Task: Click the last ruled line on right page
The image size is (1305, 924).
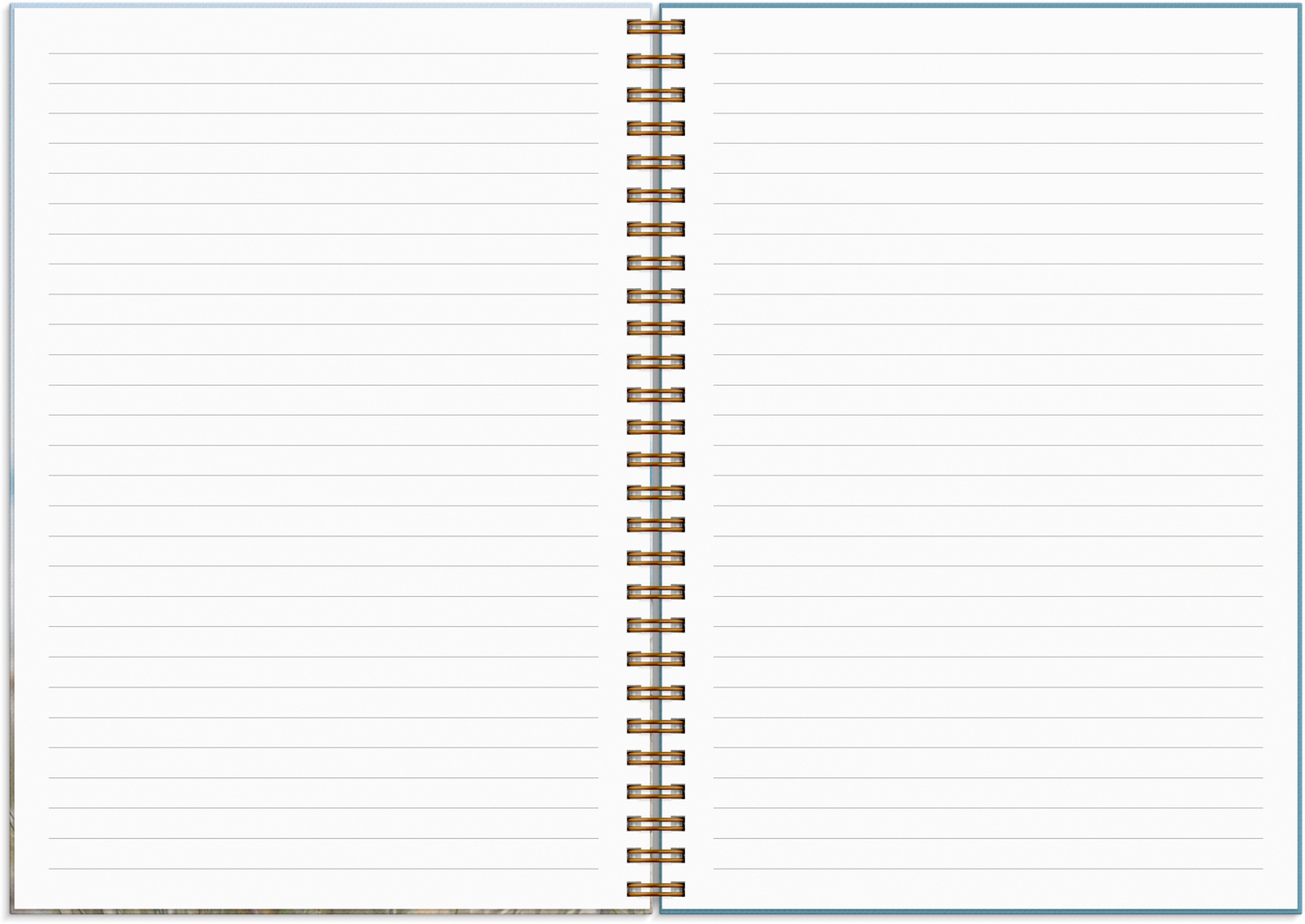Action: pyautogui.click(x=988, y=869)
